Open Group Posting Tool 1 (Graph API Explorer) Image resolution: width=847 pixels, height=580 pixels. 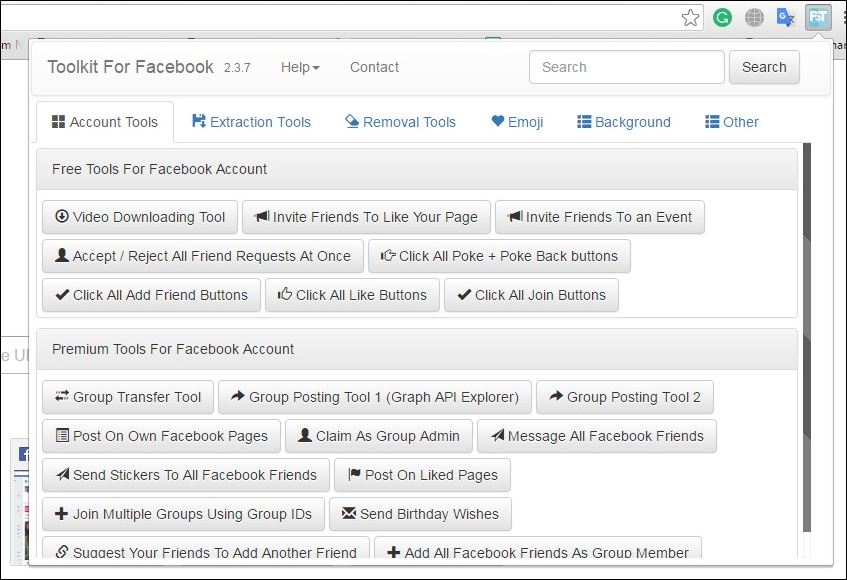(375, 397)
